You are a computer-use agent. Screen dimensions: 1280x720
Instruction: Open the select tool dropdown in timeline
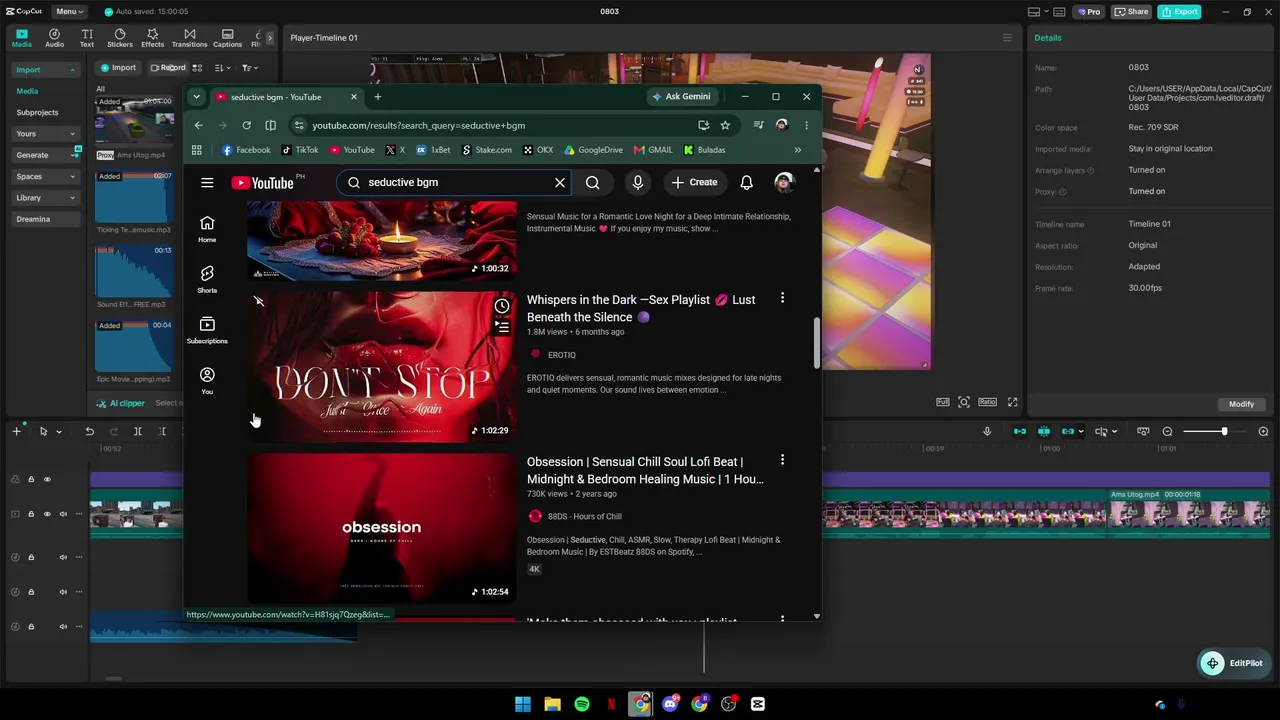(x=59, y=431)
